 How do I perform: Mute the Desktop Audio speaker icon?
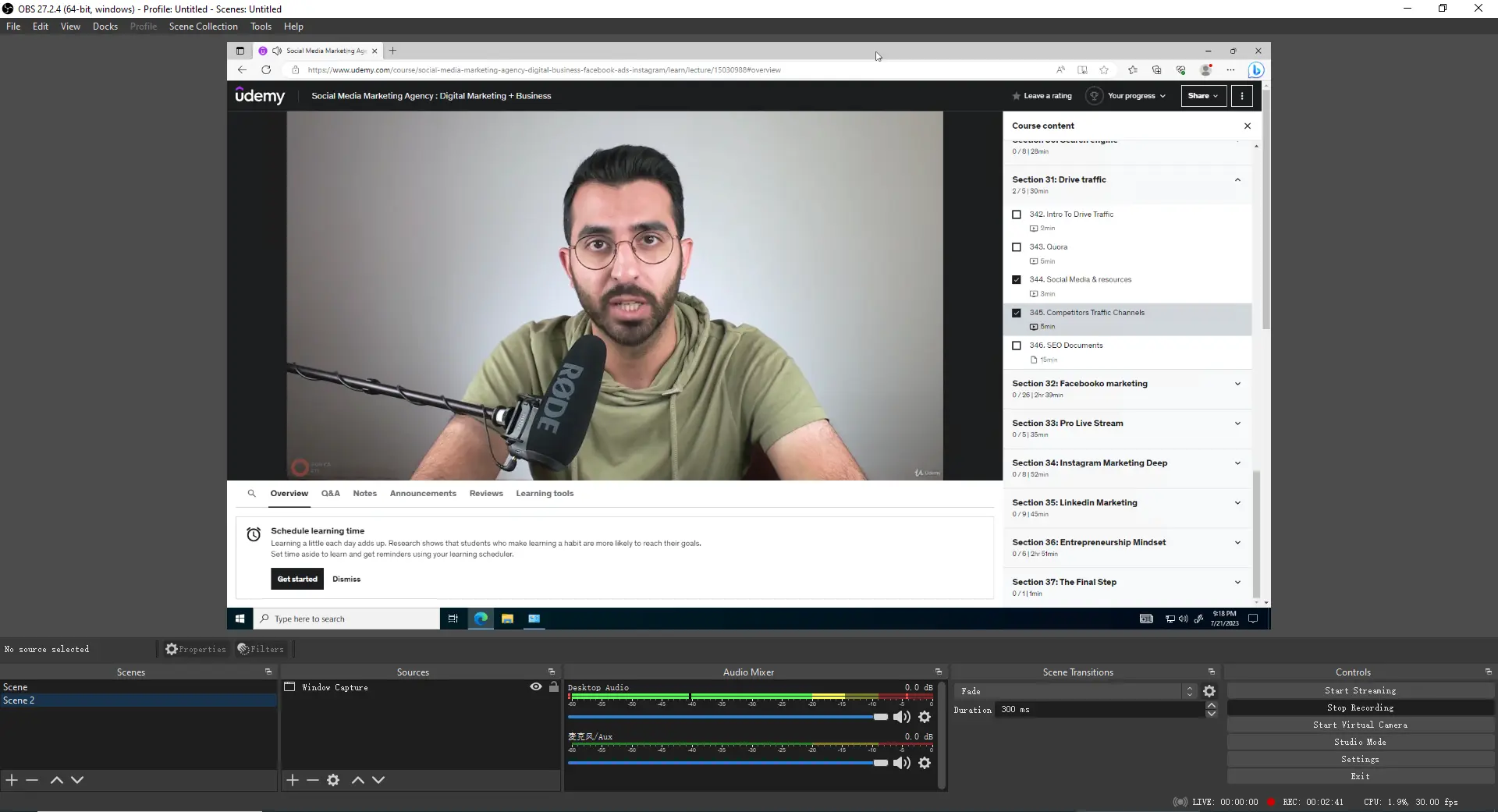(901, 717)
